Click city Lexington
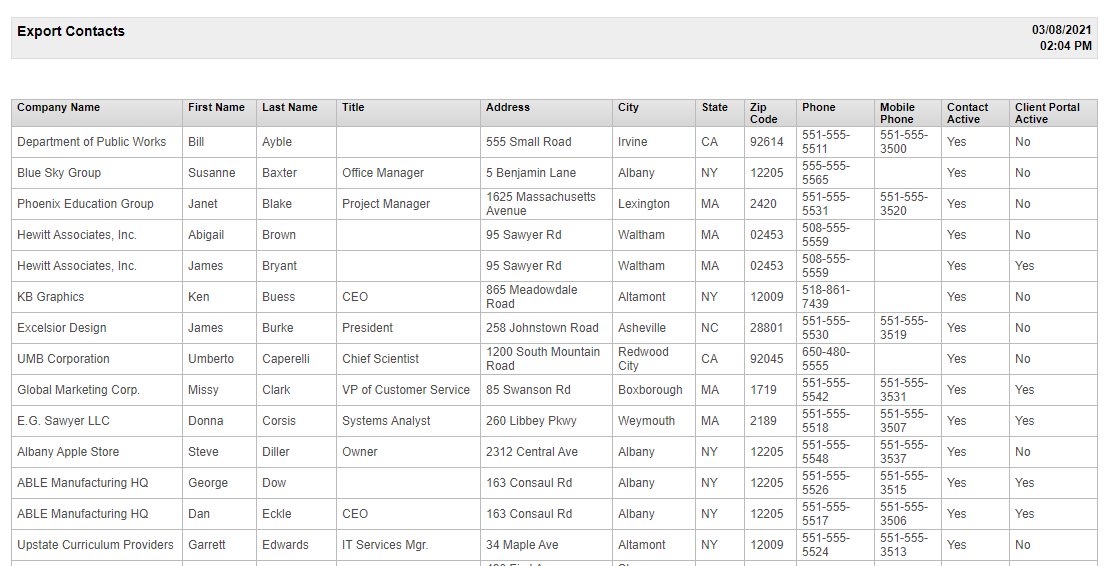 tap(644, 204)
